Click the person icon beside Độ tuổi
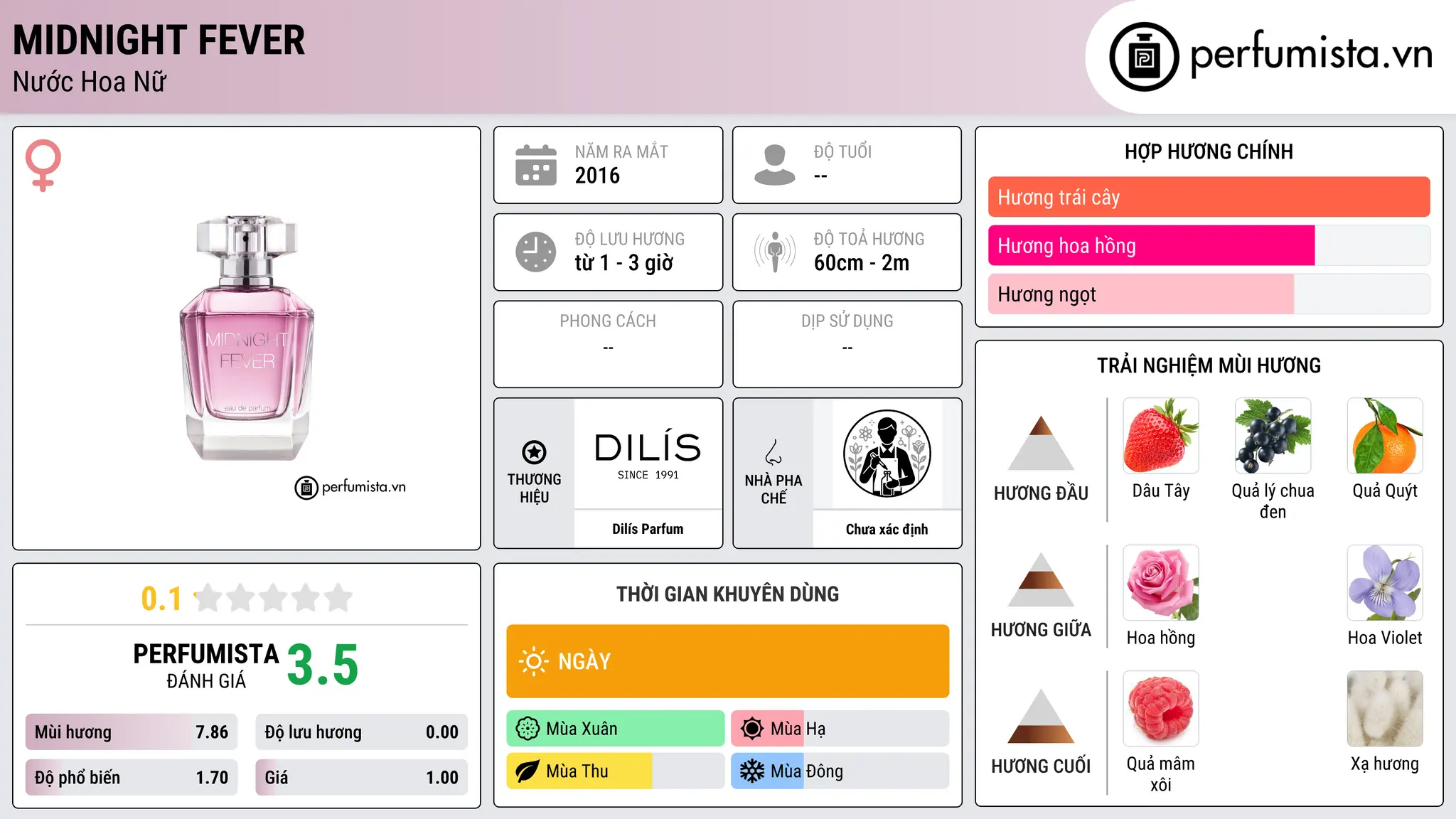1456x819 pixels. (x=775, y=165)
